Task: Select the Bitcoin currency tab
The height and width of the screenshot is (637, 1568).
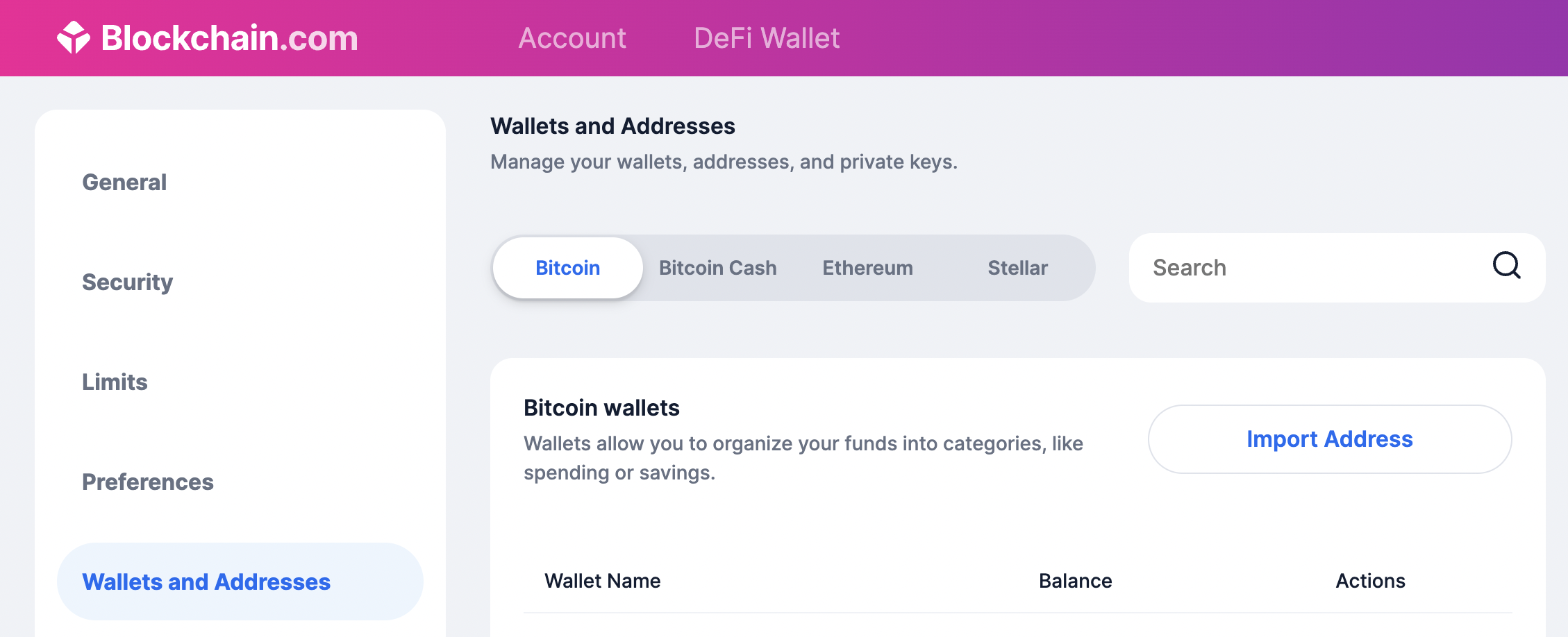Action: pos(568,268)
